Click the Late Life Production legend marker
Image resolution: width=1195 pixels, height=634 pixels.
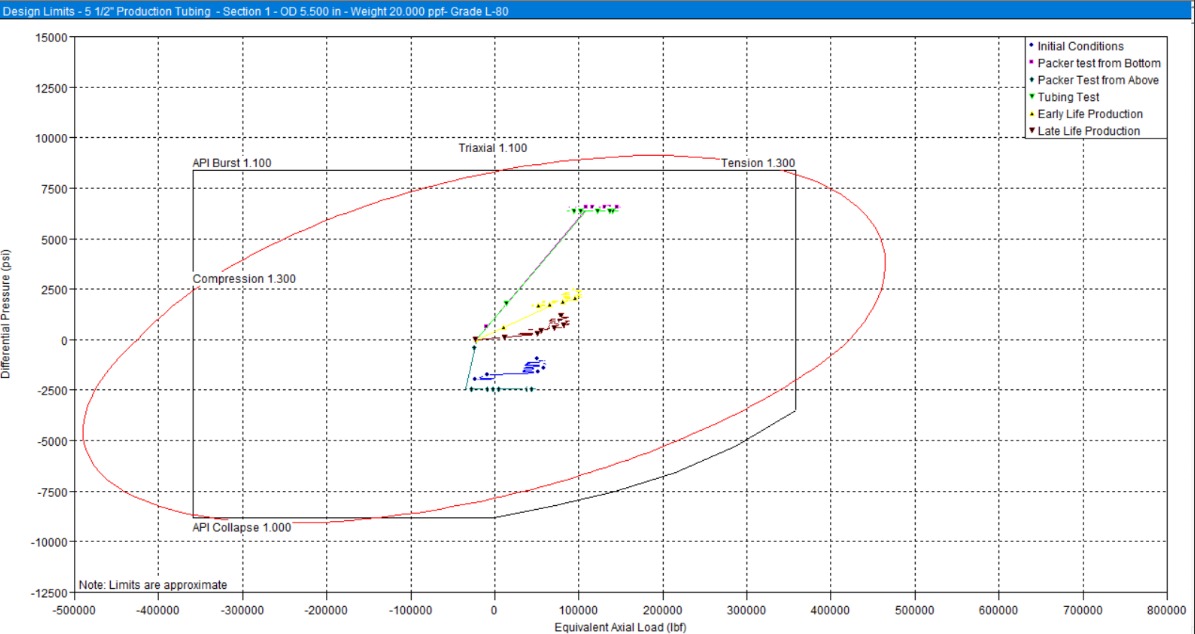(x=1030, y=131)
